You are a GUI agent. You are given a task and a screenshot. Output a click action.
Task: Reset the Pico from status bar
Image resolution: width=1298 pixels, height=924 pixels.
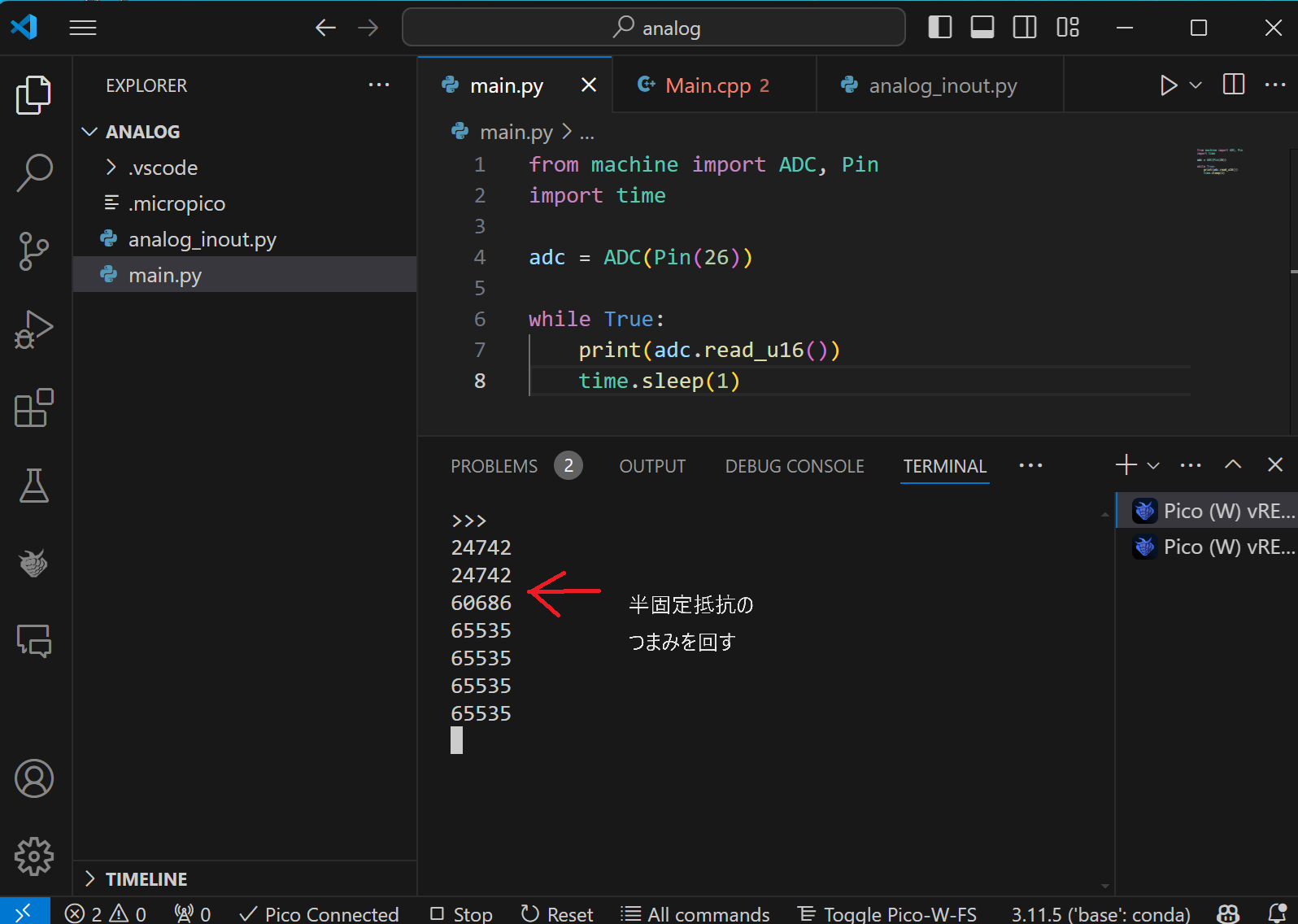557,913
